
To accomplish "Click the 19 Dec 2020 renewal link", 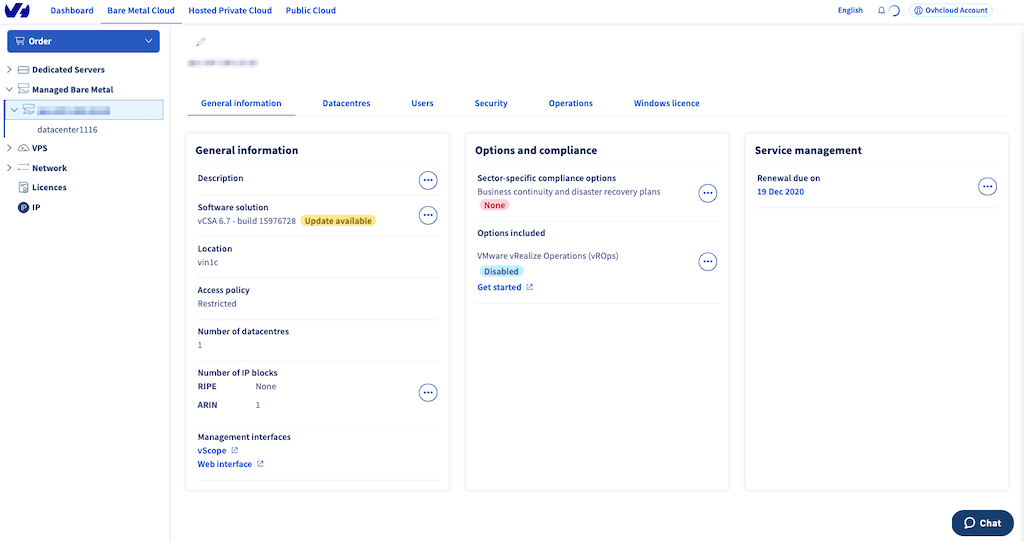I will tap(780, 192).
